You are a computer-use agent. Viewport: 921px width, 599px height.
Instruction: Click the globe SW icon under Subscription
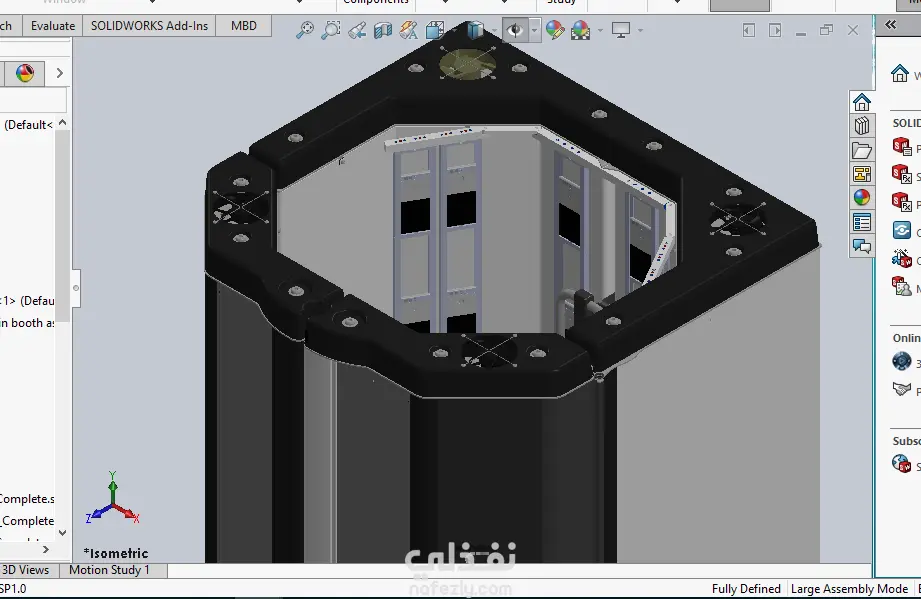point(902,463)
